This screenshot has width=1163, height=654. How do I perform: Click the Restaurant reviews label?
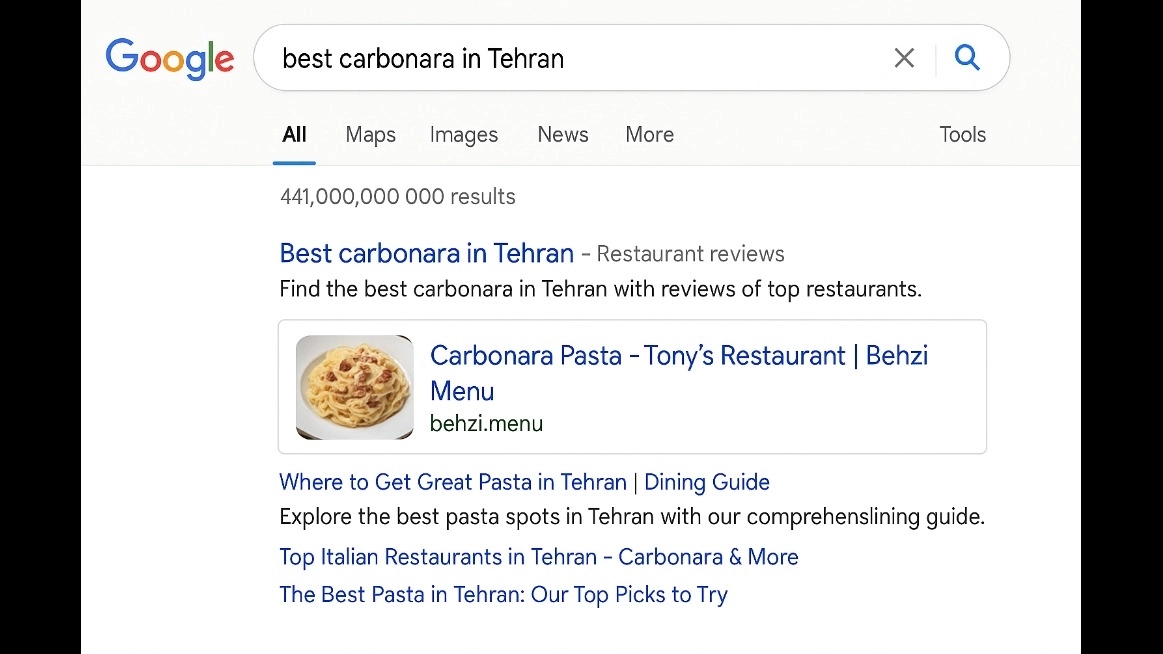click(x=691, y=254)
